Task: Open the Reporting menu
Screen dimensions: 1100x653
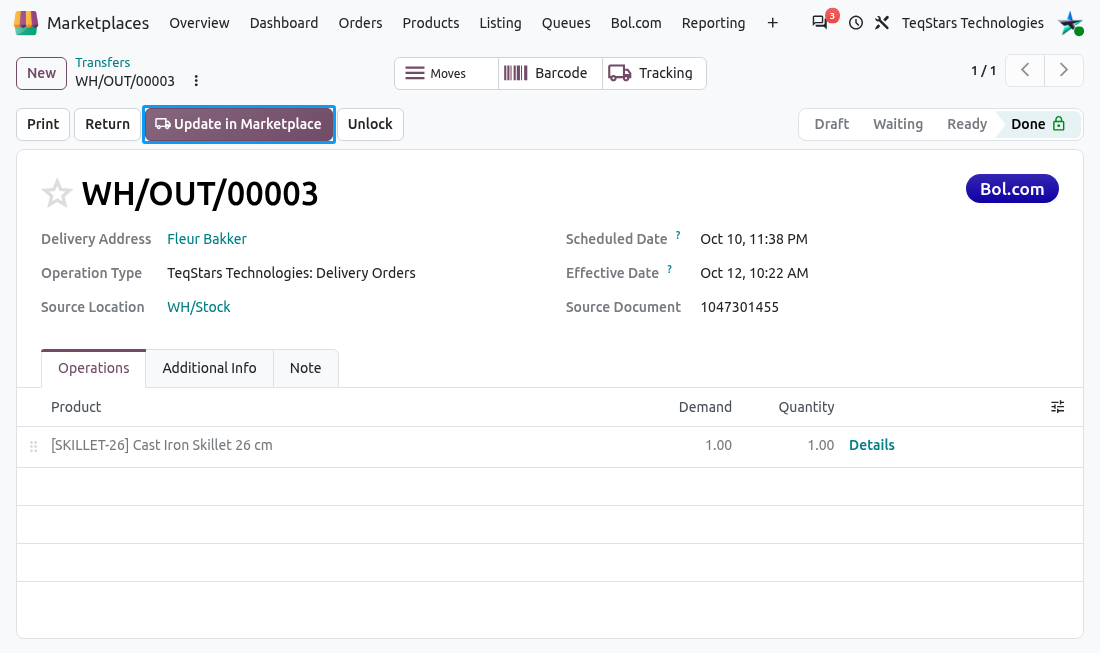Action: click(713, 23)
